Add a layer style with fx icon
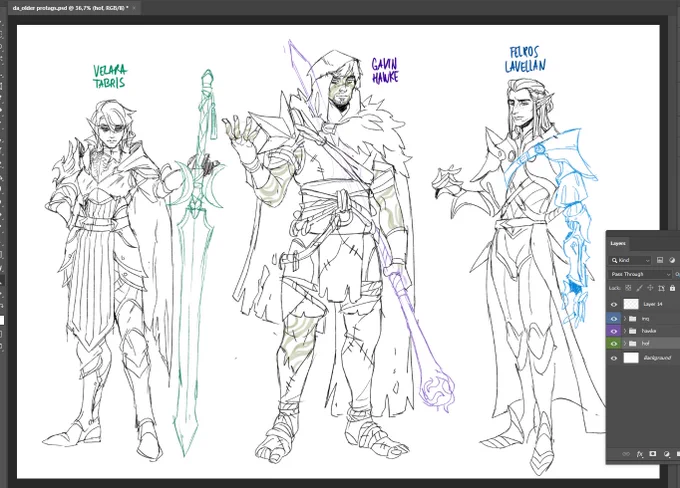 640,454
